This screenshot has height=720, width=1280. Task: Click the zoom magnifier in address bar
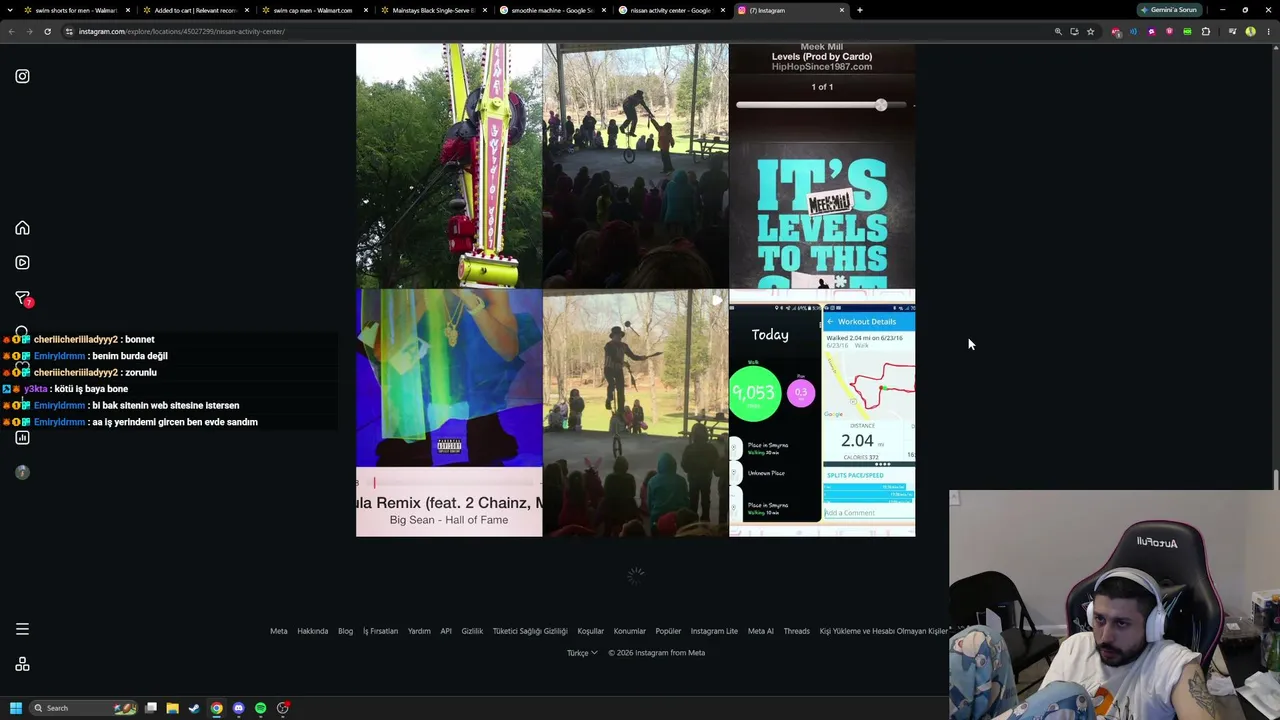[x=1058, y=31]
